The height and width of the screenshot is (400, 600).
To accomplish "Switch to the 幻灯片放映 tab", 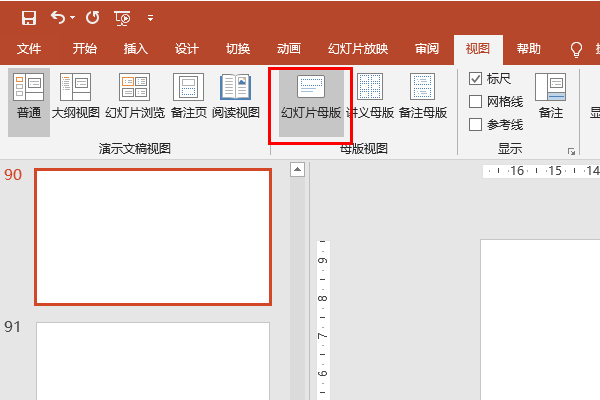I will pos(357,49).
